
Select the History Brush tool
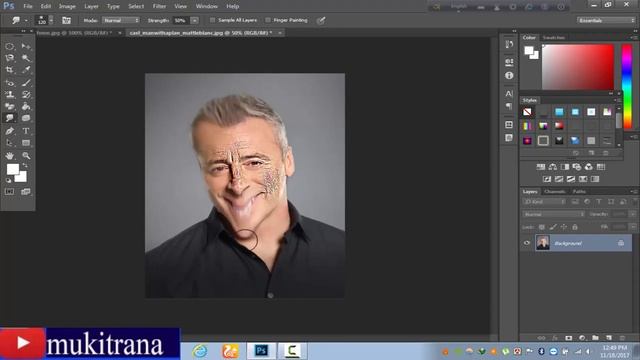click(26, 95)
